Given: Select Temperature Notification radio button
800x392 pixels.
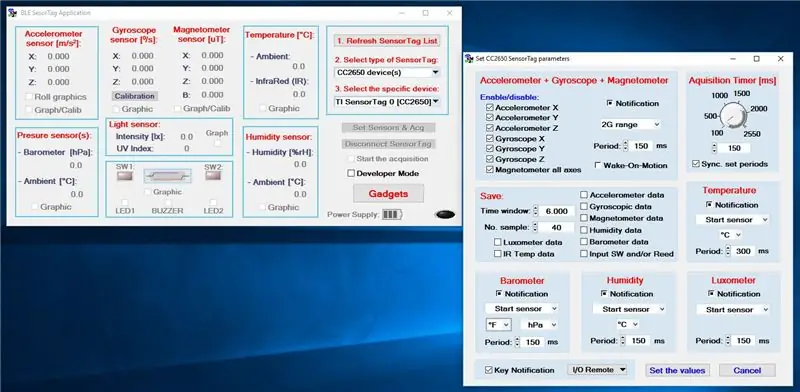Looking at the screenshot, I should 709,205.
